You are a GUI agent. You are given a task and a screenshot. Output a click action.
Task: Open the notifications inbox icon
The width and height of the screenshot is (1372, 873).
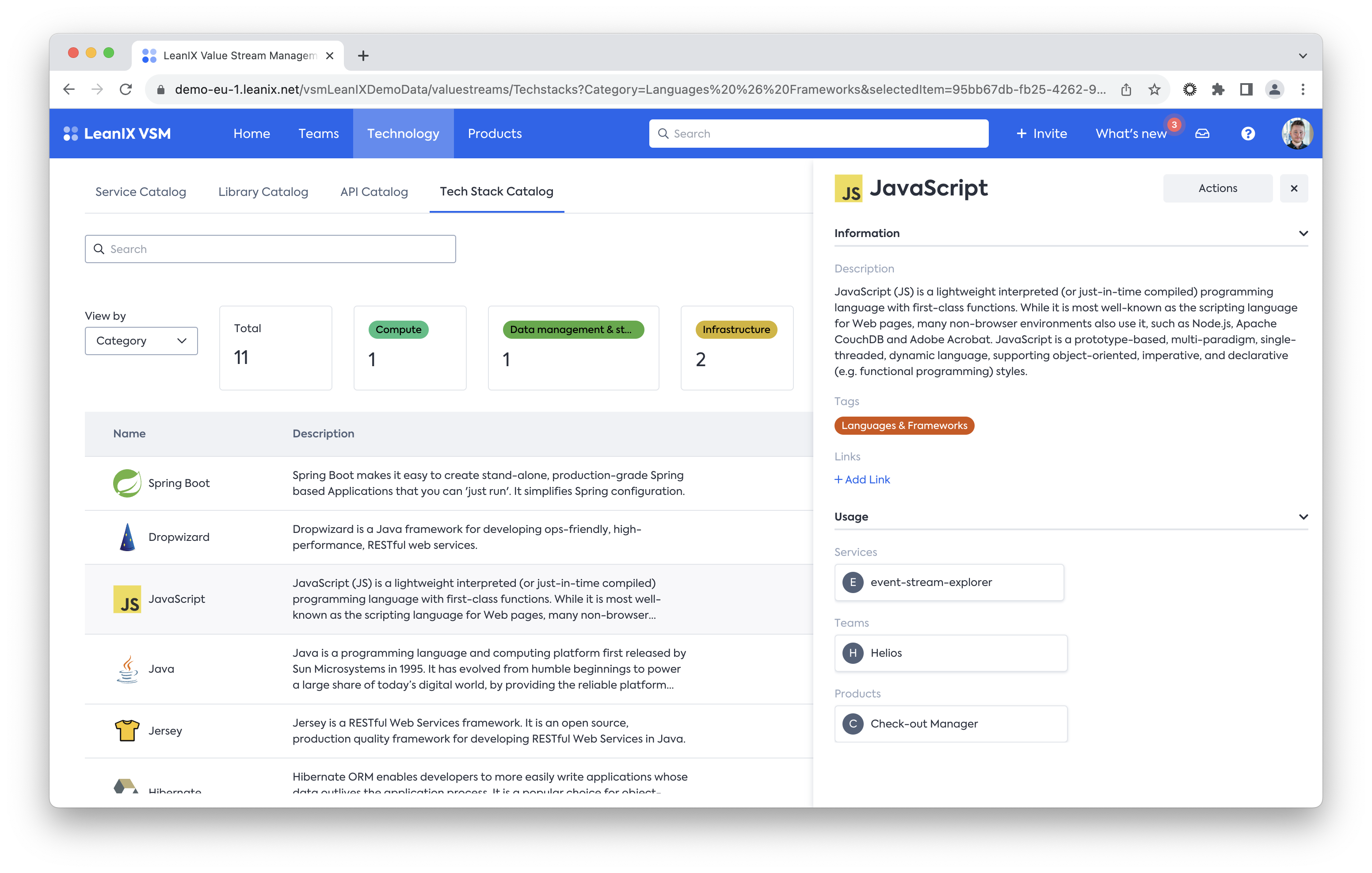pyautogui.click(x=1202, y=134)
